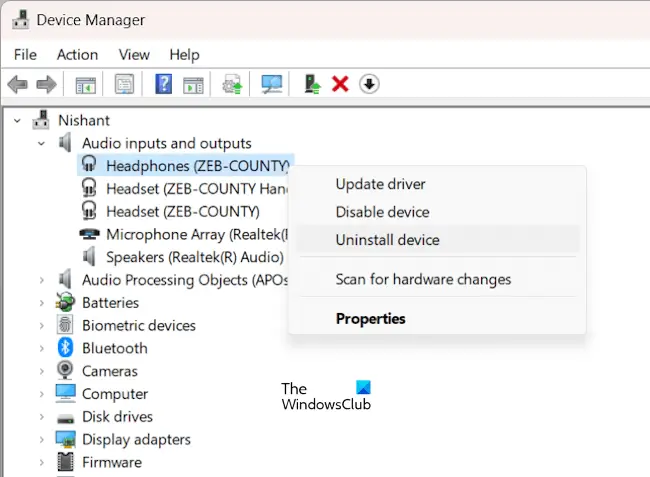Expand the Bluetooth category
Image resolution: width=650 pixels, height=477 pixels.
click(x=41, y=349)
